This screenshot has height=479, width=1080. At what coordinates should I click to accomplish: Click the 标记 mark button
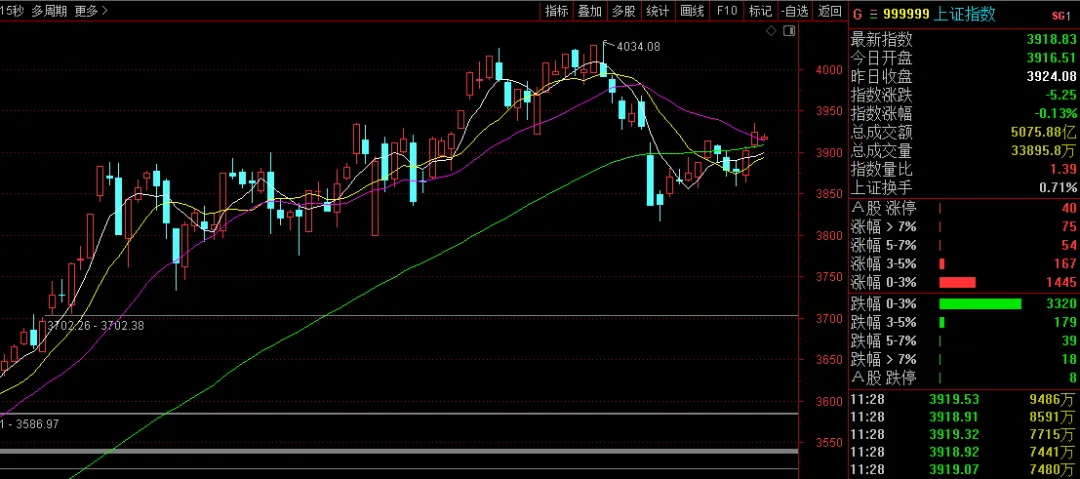click(x=760, y=10)
